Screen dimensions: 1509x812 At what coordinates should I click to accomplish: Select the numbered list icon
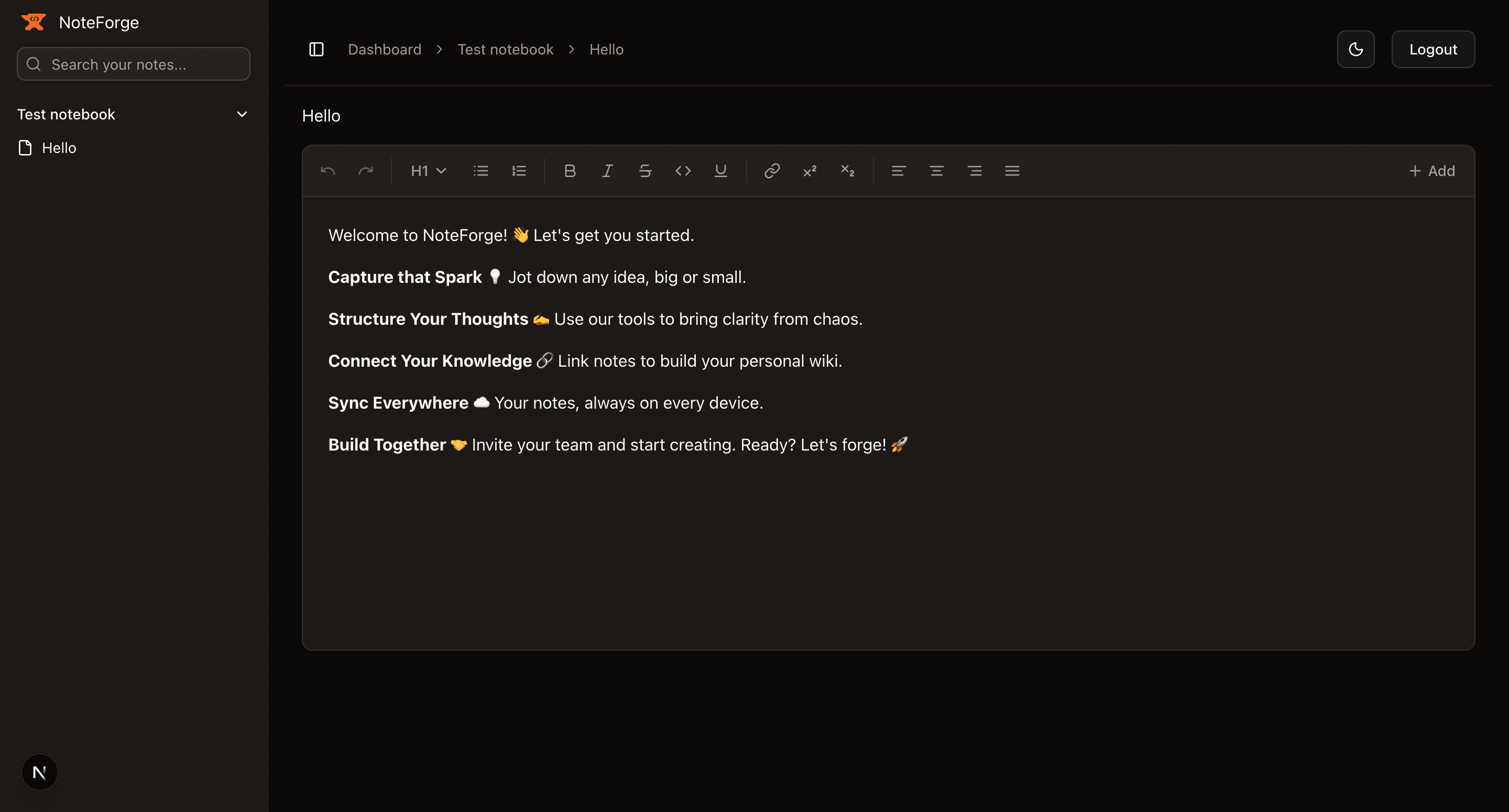pos(518,170)
